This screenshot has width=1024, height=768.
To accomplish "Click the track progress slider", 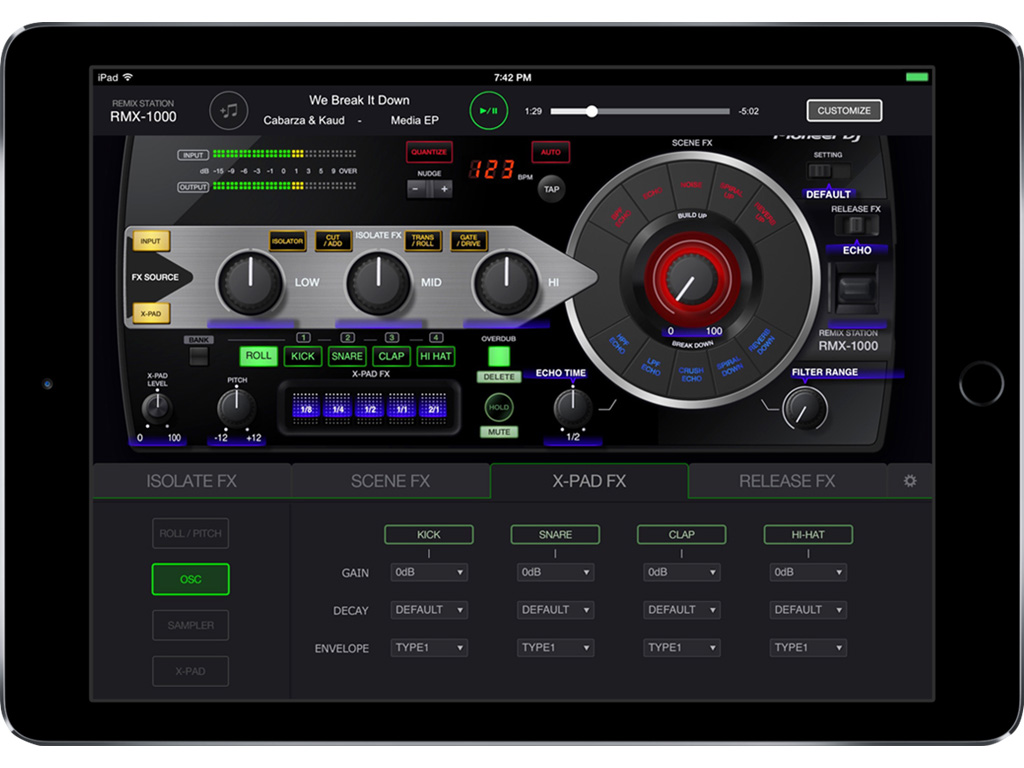I will click(x=640, y=111).
